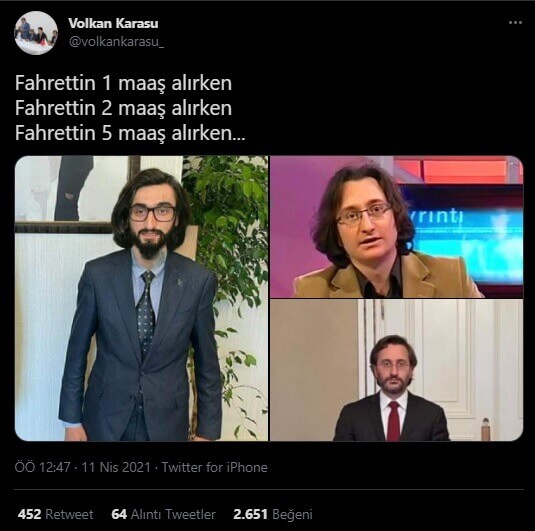535x531 pixels.
Task: Open the Twitter for iPhone source link
Action: click(214, 467)
